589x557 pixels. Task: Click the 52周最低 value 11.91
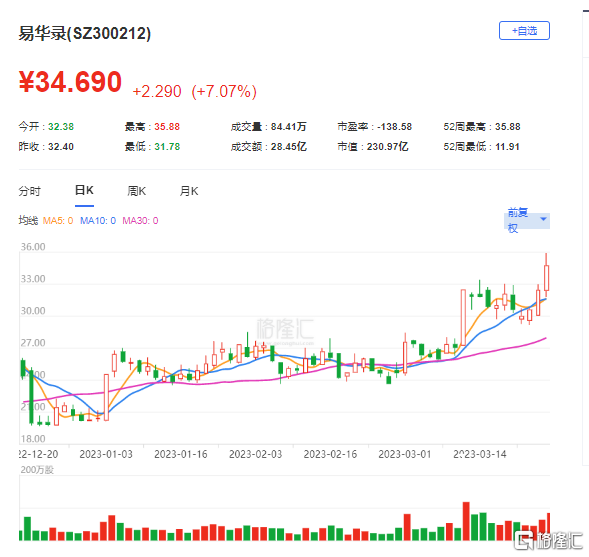(x=507, y=147)
